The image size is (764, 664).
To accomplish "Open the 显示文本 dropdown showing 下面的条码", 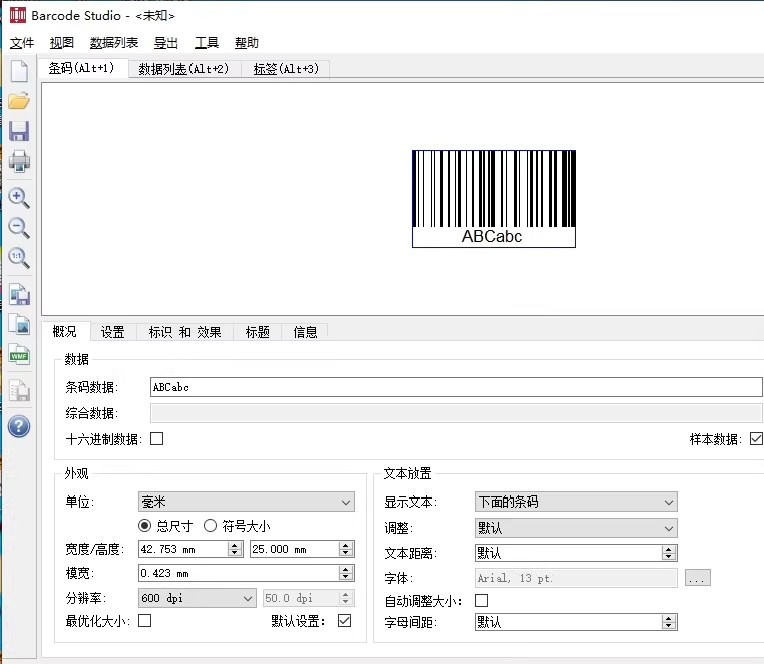I will click(576, 502).
